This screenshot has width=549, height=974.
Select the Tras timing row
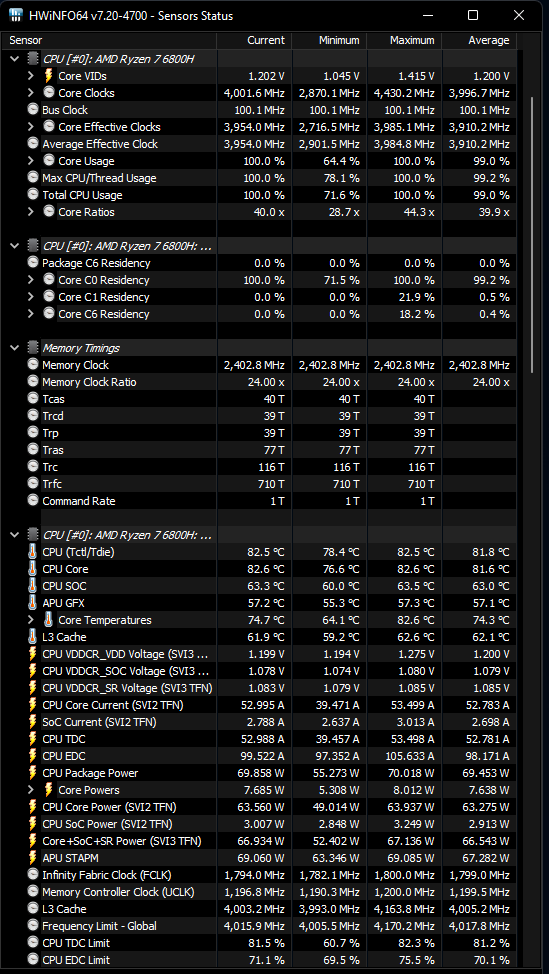click(261, 450)
